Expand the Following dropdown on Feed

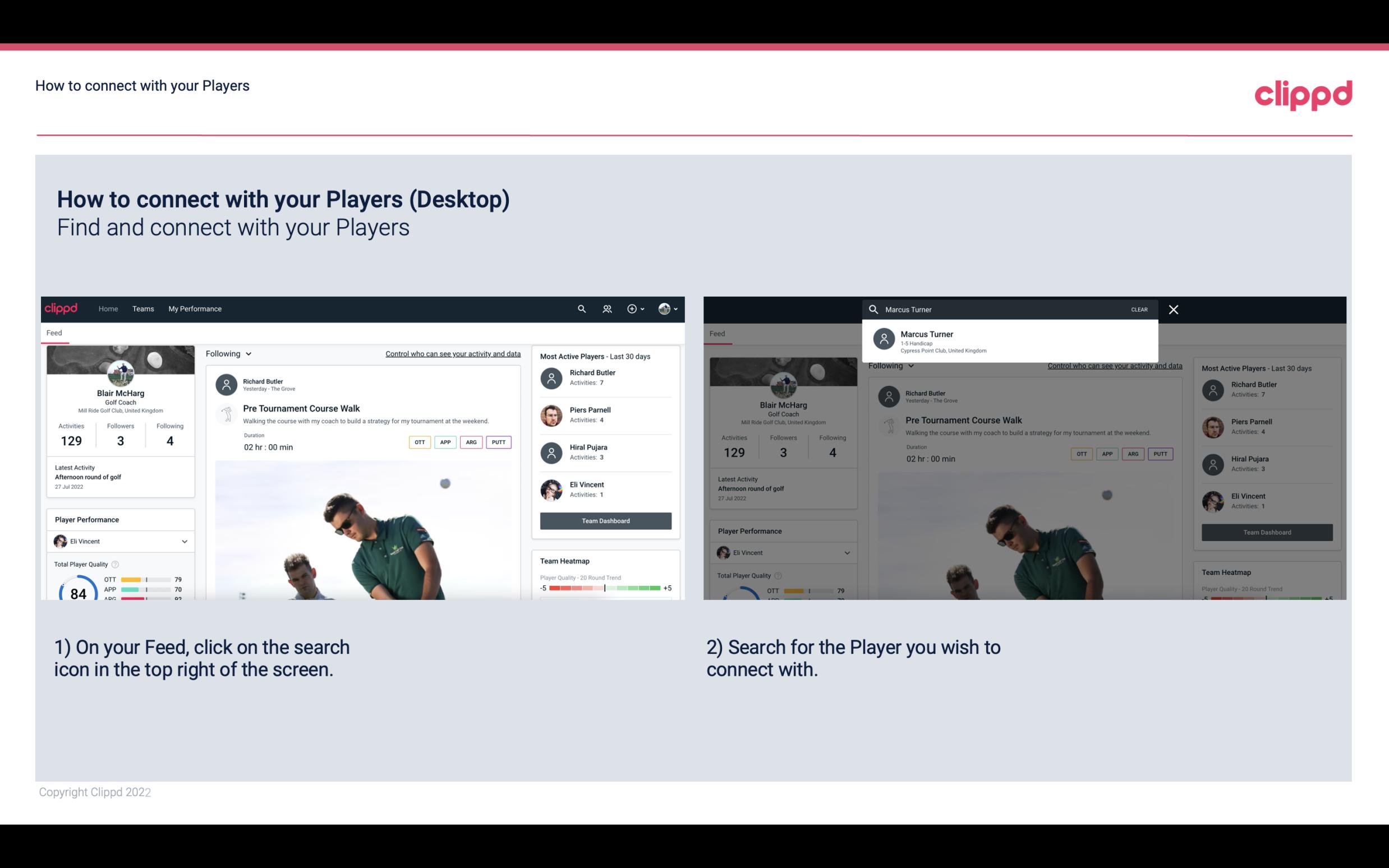coord(229,353)
